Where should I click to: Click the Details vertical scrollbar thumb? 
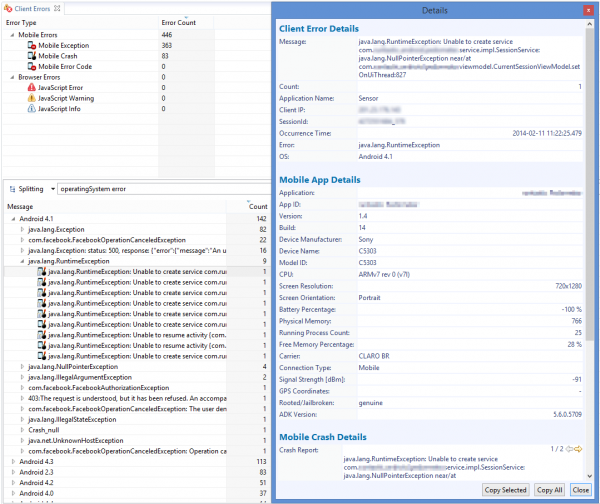click(x=589, y=184)
